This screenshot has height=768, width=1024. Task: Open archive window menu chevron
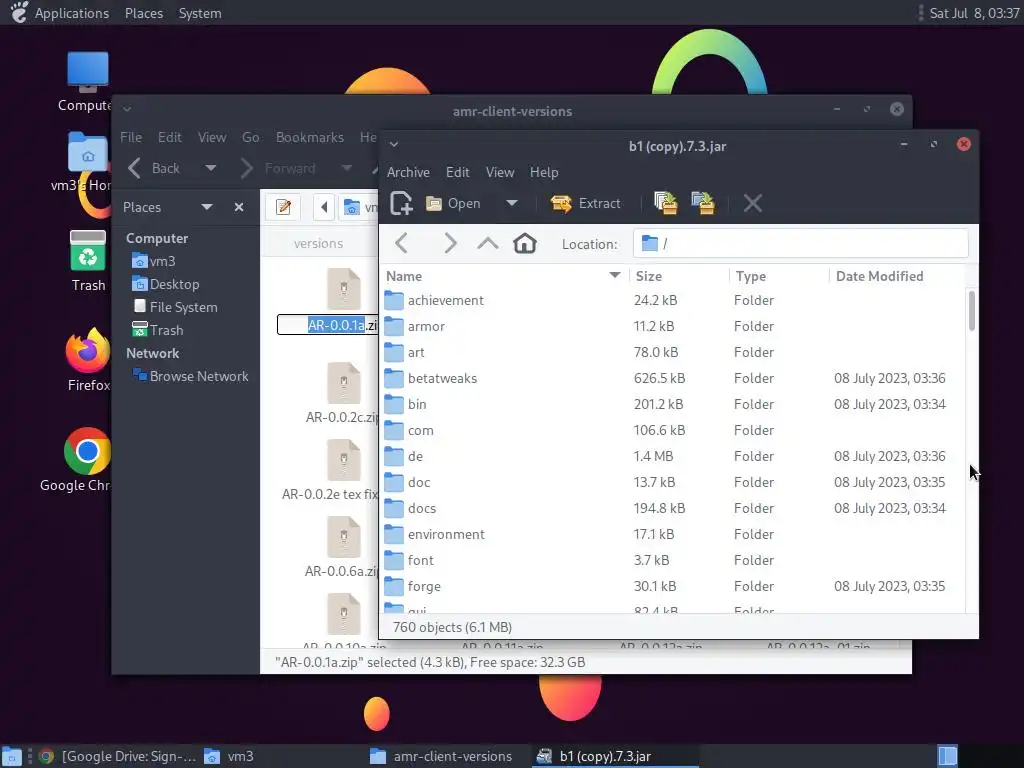pos(394,144)
